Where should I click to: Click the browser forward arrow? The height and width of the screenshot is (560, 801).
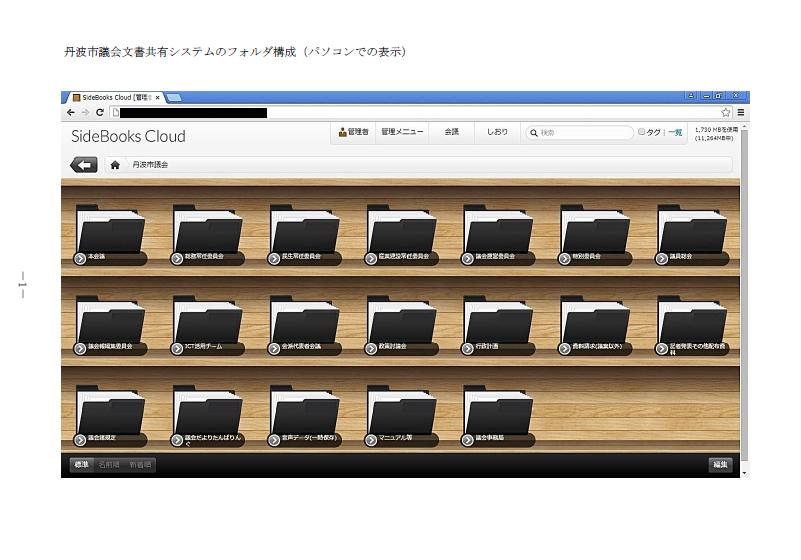(85, 112)
